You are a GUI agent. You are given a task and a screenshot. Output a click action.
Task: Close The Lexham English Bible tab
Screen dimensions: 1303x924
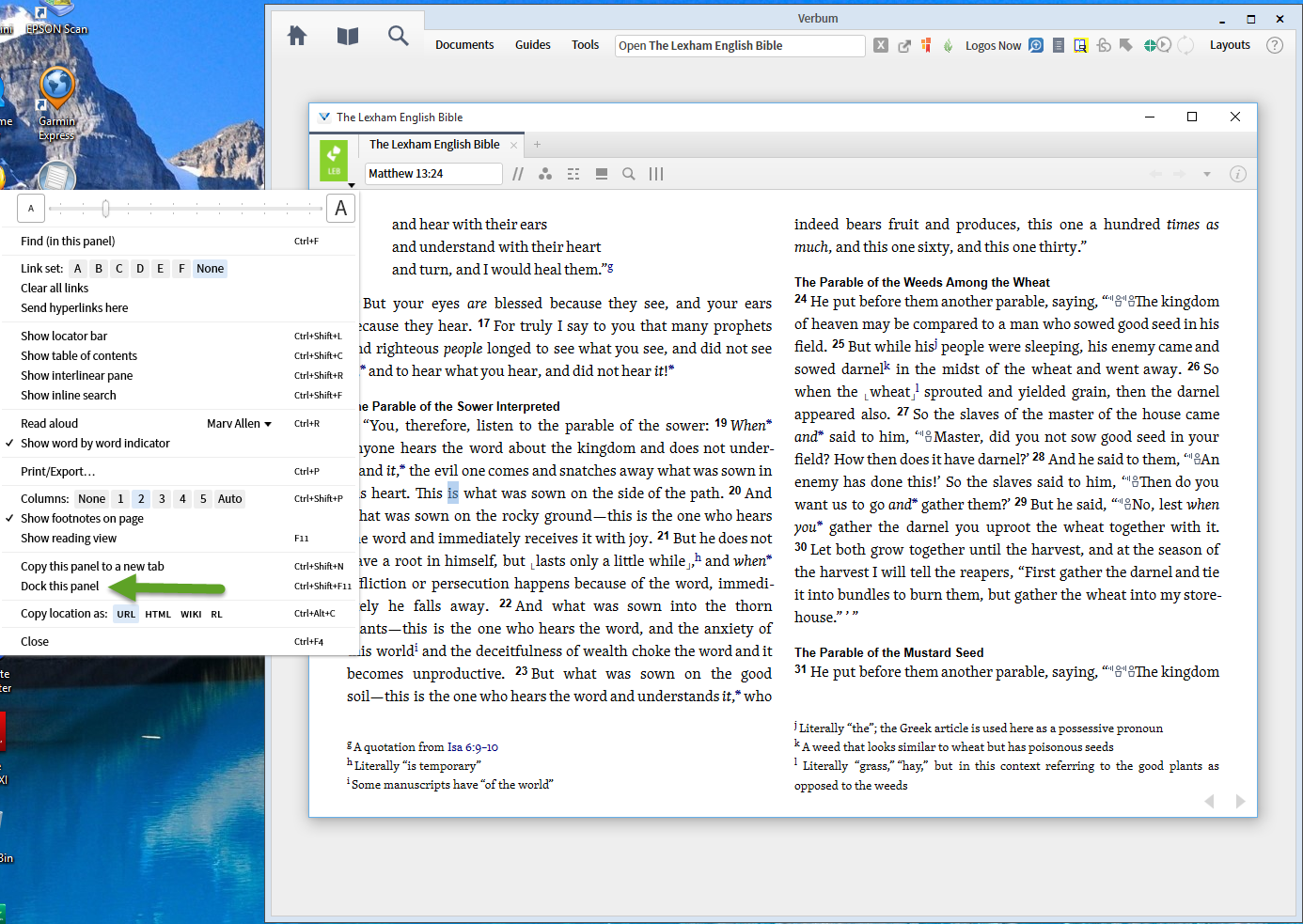click(x=513, y=145)
